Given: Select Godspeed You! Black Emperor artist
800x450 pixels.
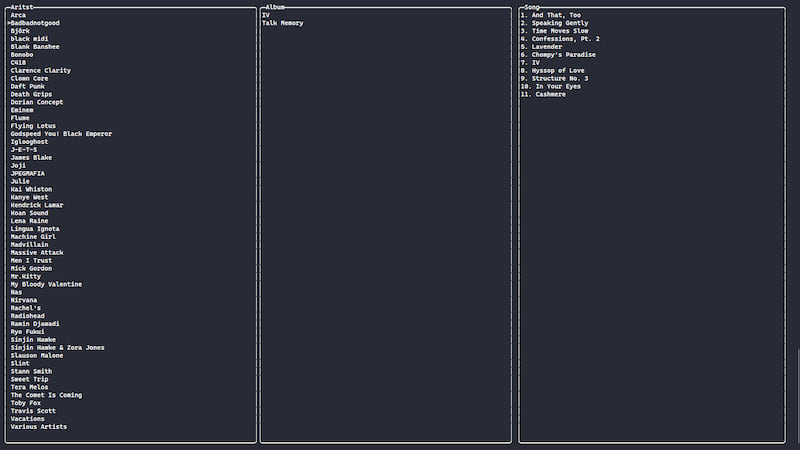Looking at the screenshot, I should 61,134.
